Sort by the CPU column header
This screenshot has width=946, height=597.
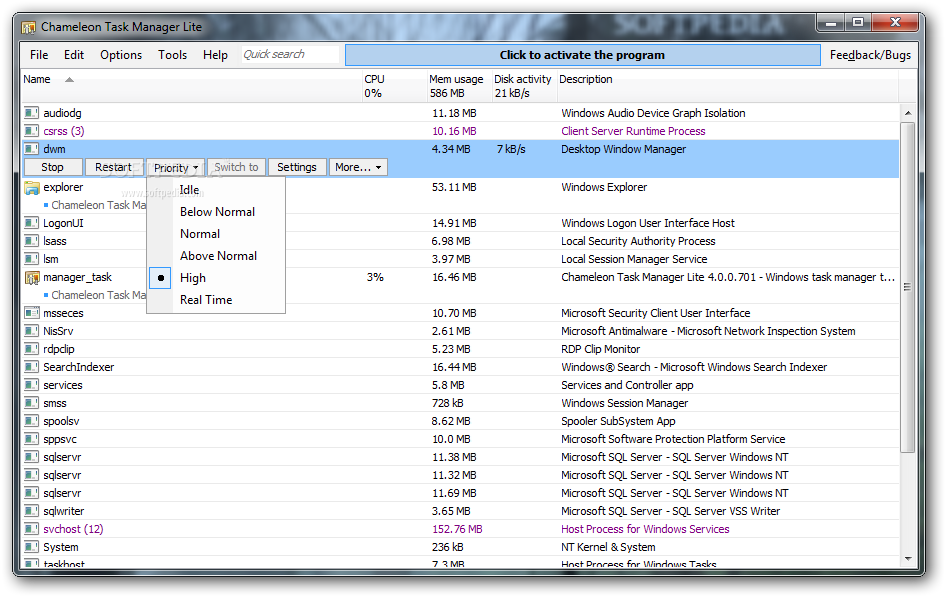[x=374, y=80]
